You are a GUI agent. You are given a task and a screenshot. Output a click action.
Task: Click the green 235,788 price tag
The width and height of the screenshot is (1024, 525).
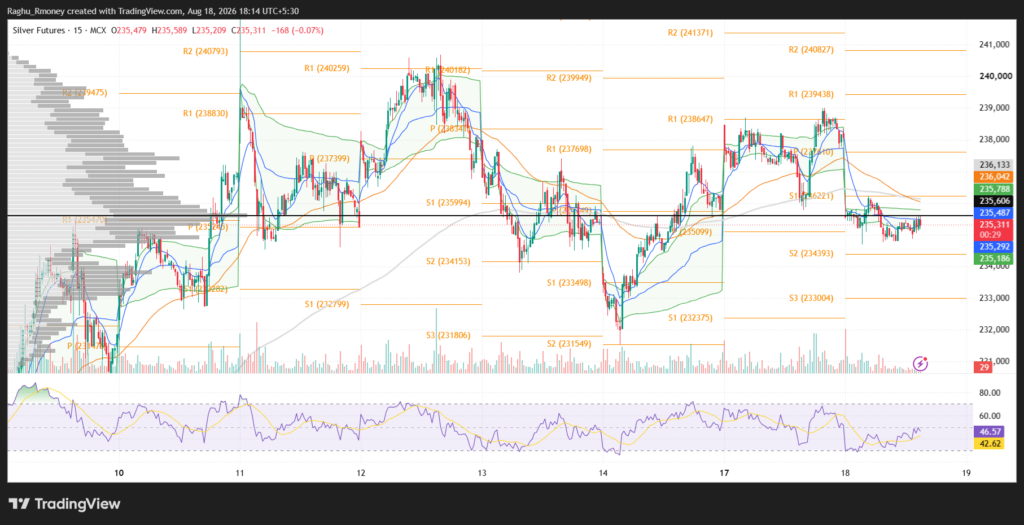pyautogui.click(x=993, y=189)
